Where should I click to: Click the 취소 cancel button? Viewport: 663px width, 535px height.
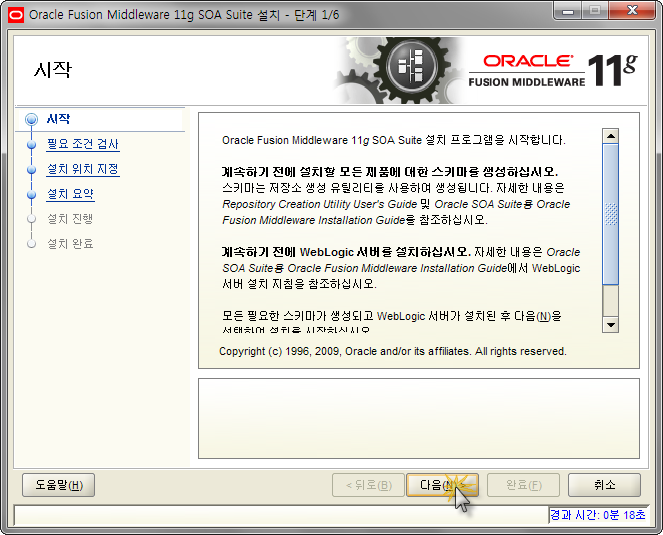[604, 485]
